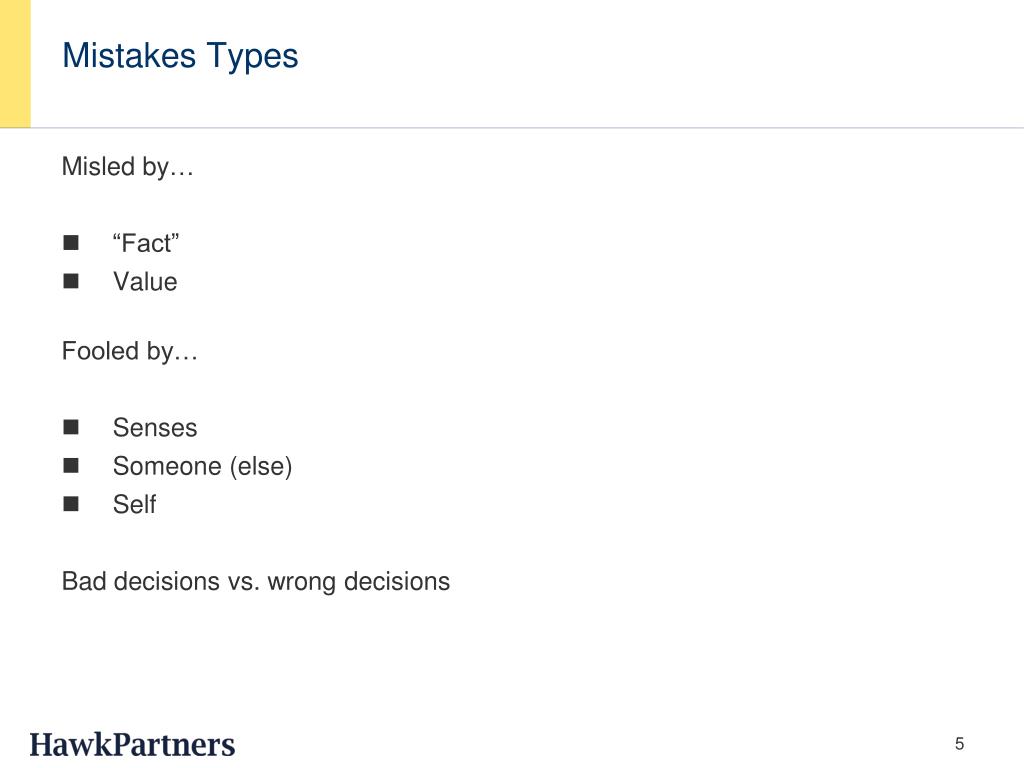The height and width of the screenshot is (768, 1024).
Task: Click the Mistakes Types slide title
Action: tap(180, 56)
